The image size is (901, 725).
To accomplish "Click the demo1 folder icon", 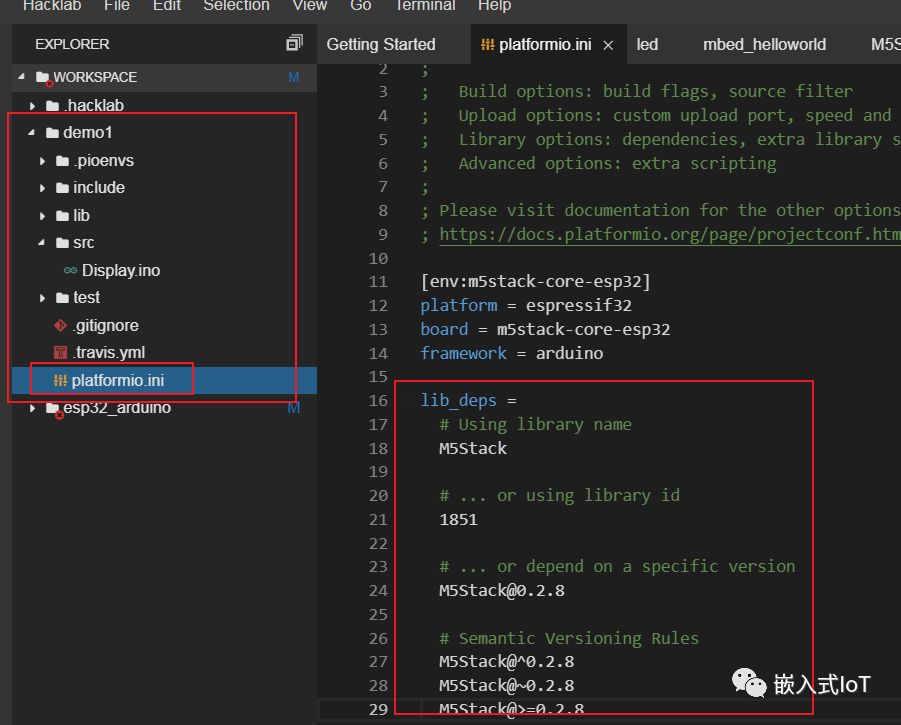I will 52,133.
